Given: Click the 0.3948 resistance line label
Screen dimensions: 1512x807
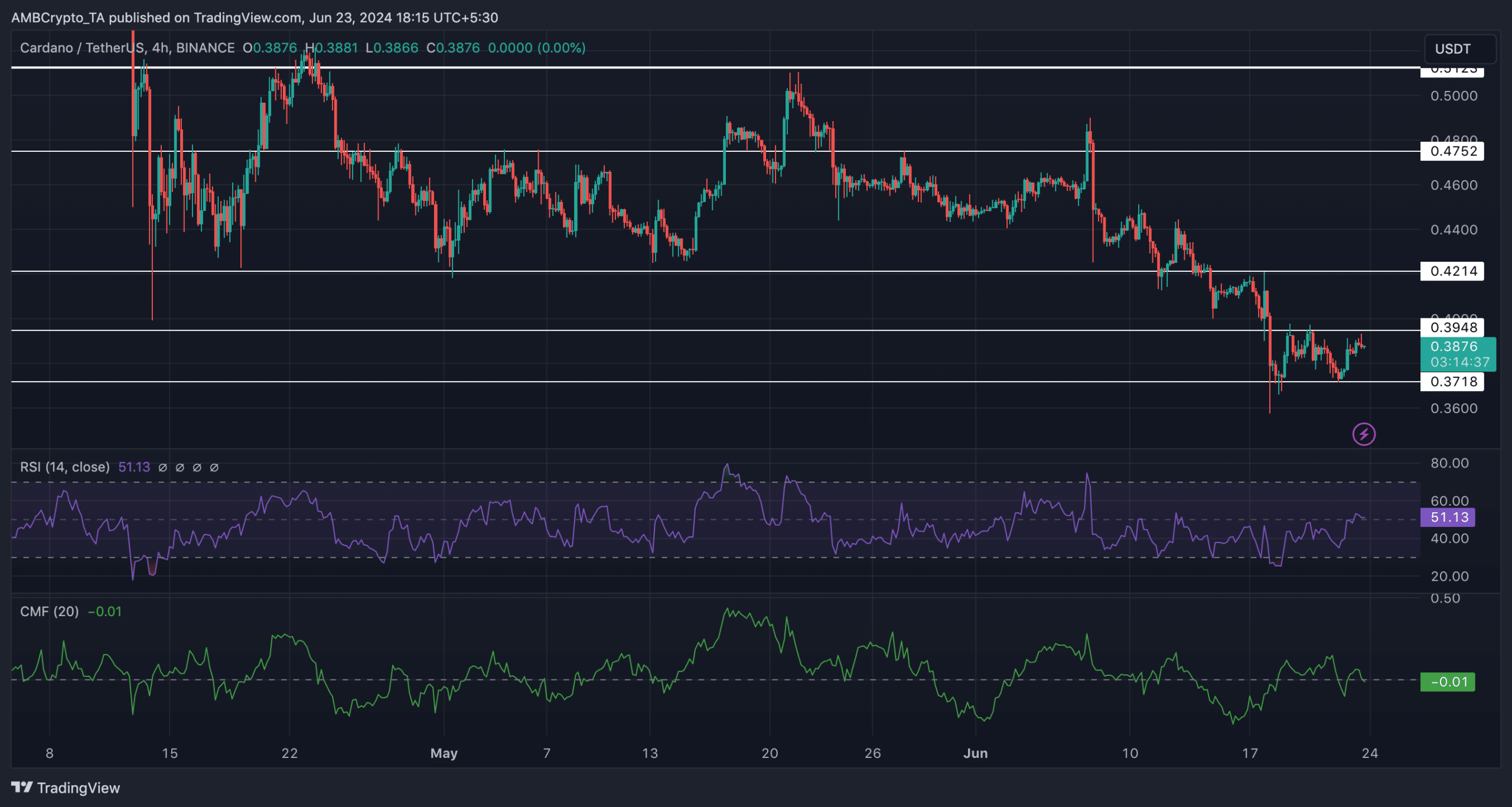Looking at the screenshot, I should click(x=1453, y=327).
